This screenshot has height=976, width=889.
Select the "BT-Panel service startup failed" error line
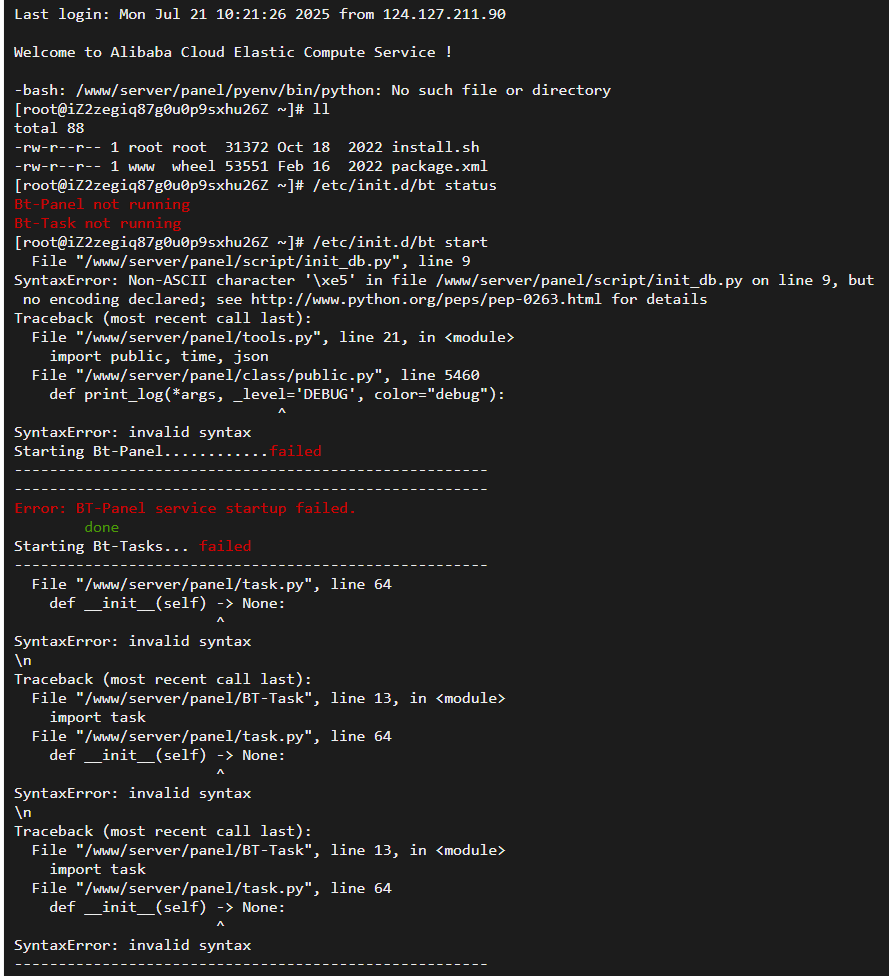(x=185, y=508)
